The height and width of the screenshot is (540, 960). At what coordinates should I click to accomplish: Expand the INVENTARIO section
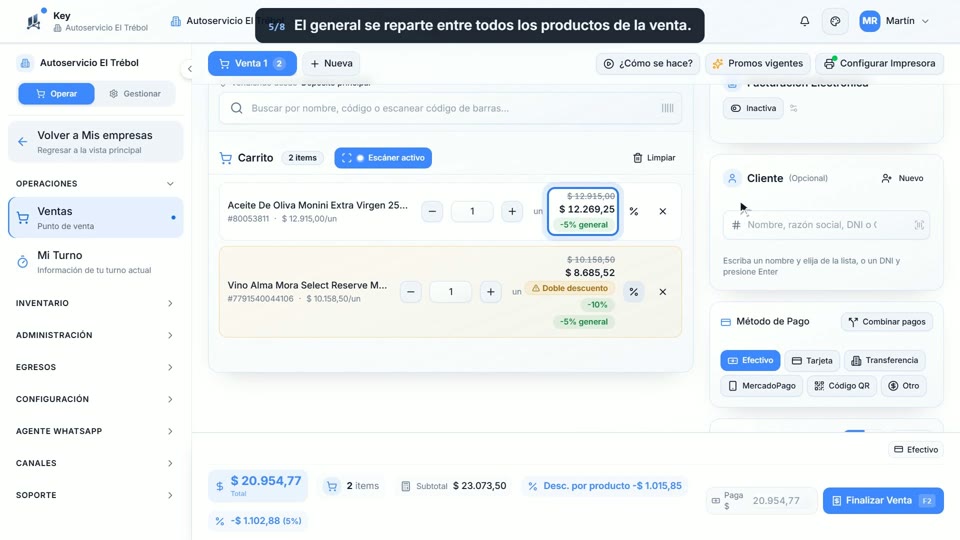(95, 303)
